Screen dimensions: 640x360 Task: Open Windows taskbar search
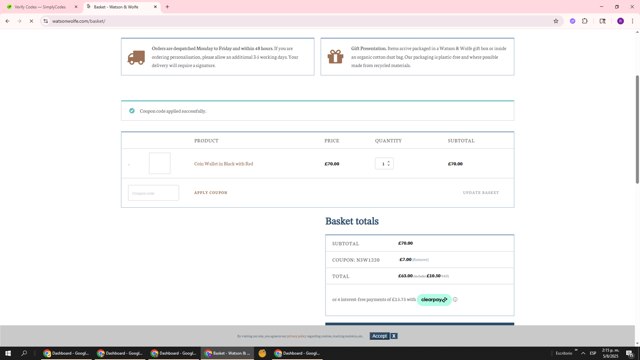[24, 353]
